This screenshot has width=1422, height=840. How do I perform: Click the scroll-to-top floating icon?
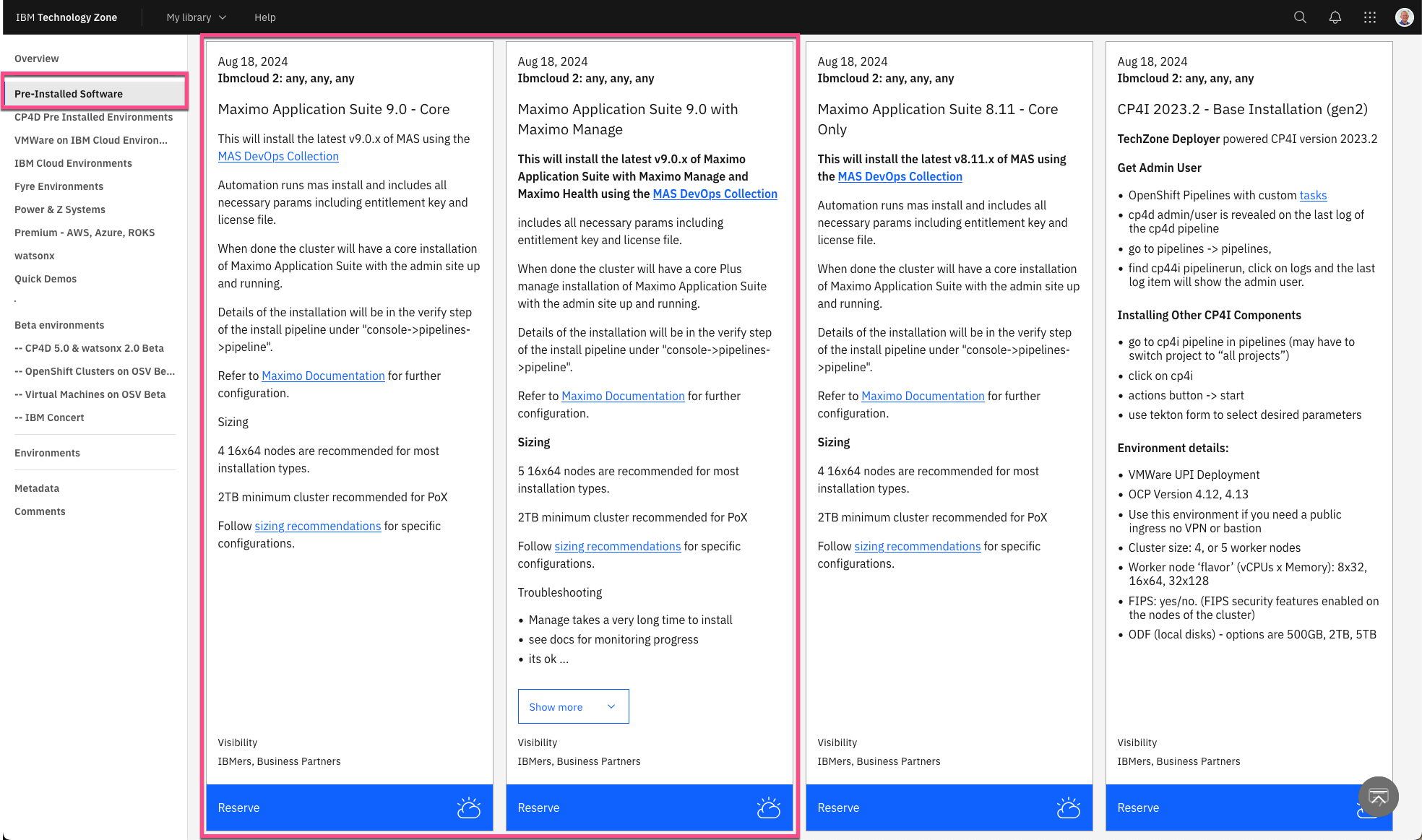pos(1378,797)
